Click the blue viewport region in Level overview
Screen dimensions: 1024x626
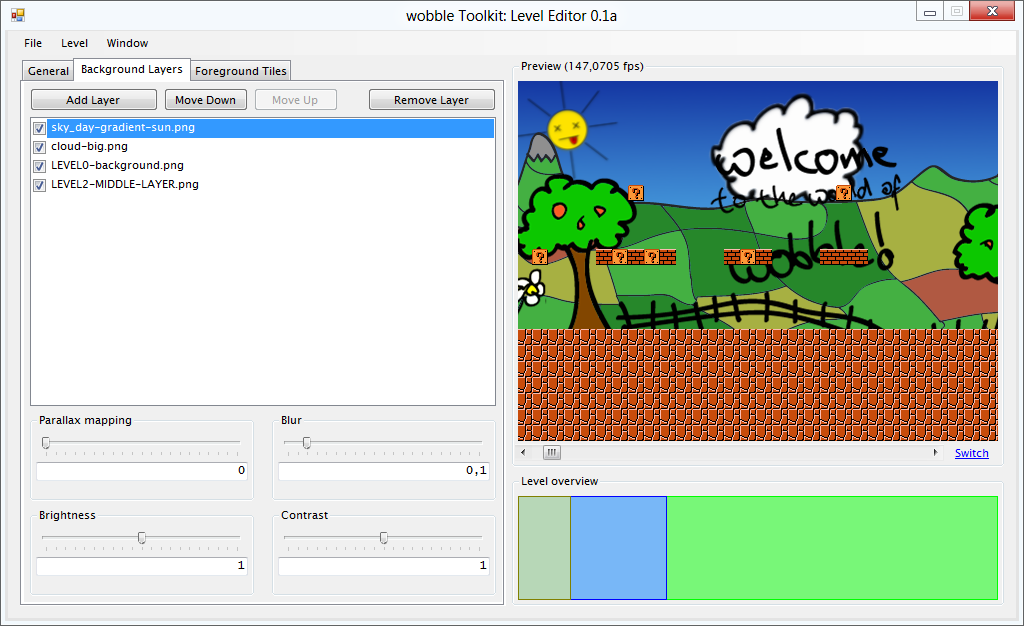618,548
